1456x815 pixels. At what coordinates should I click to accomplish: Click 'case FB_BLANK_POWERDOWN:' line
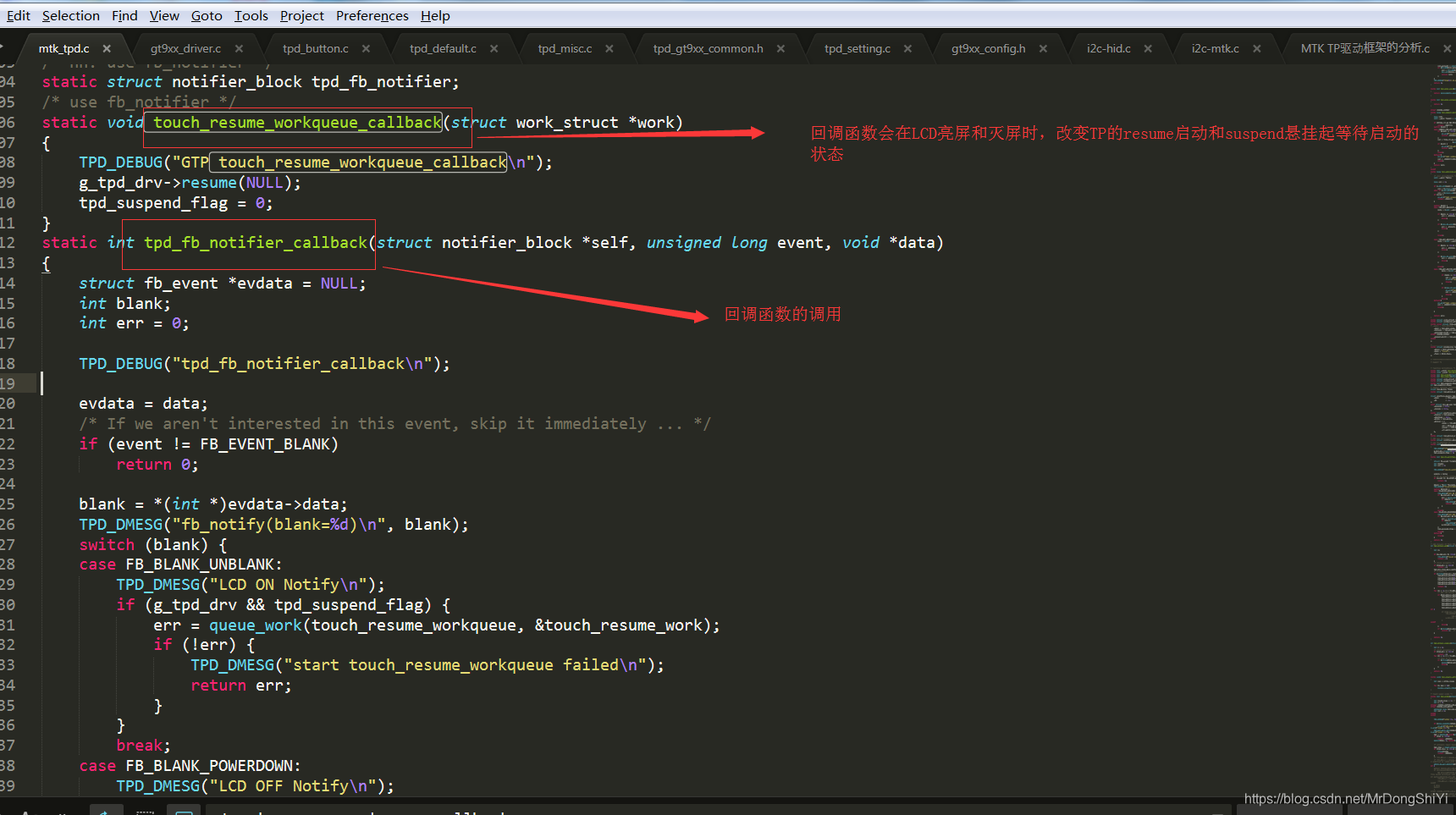pos(190,766)
